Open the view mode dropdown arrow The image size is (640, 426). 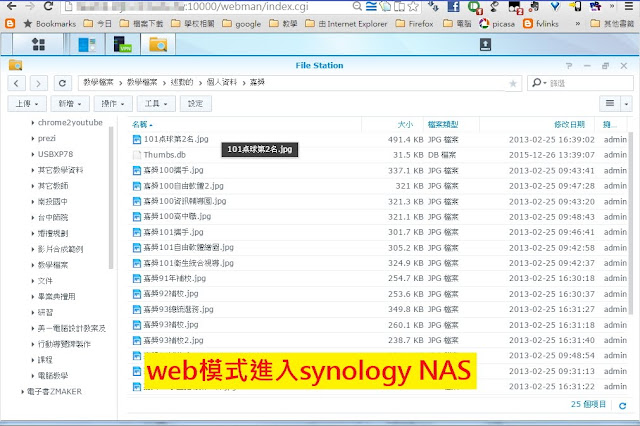coord(626,104)
